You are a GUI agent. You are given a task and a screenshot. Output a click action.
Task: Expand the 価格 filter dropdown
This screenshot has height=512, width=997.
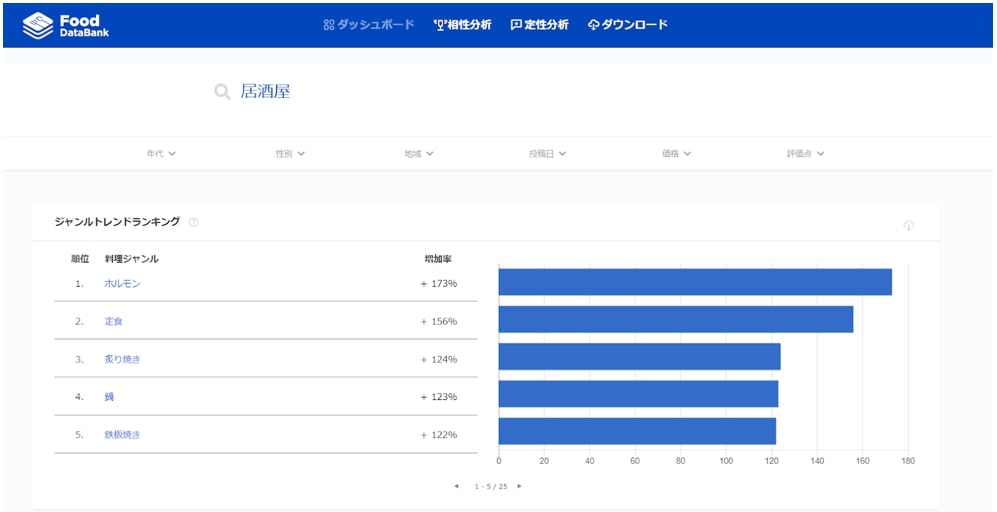click(x=676, y=154)
